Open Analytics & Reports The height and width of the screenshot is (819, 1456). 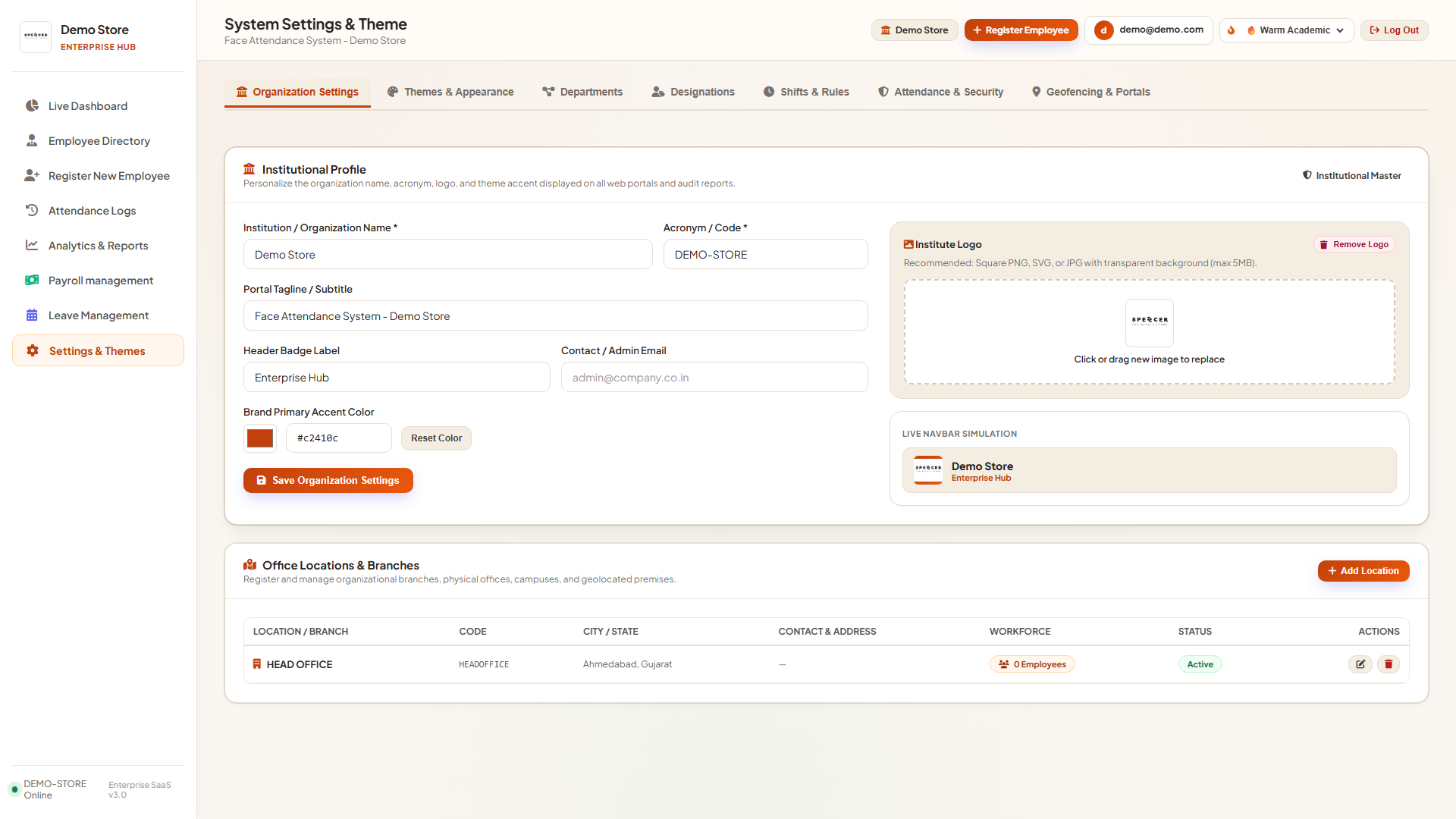tap(99, 246)
